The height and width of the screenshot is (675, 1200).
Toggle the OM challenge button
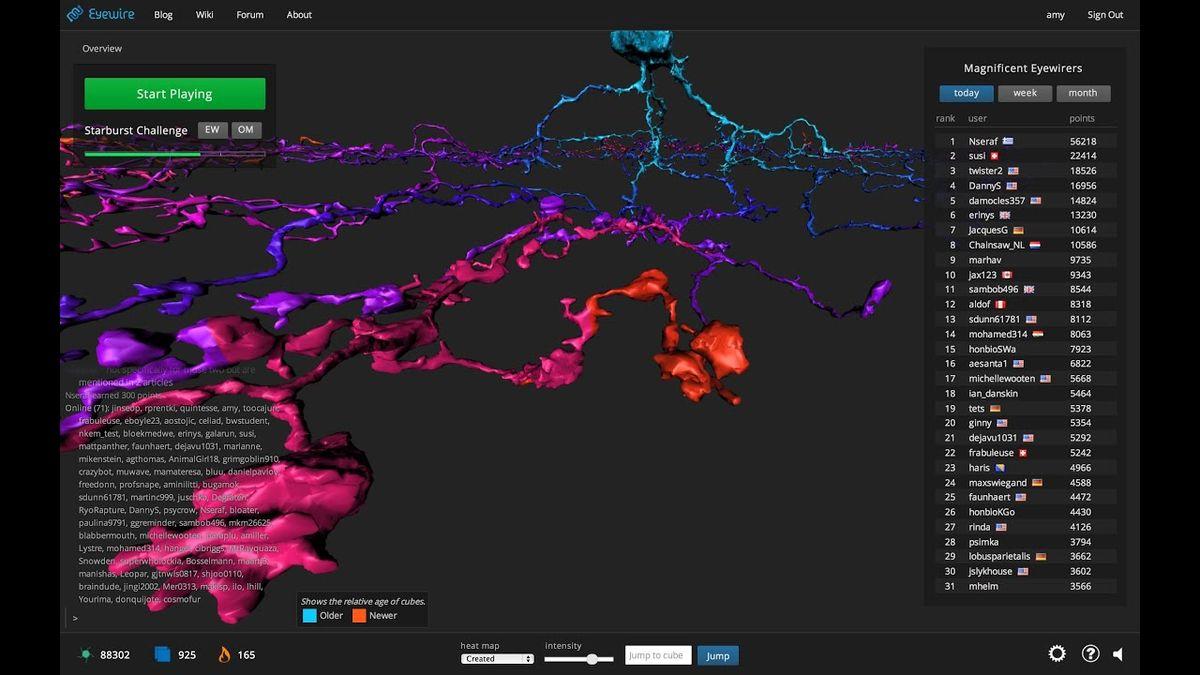(246, 130)
